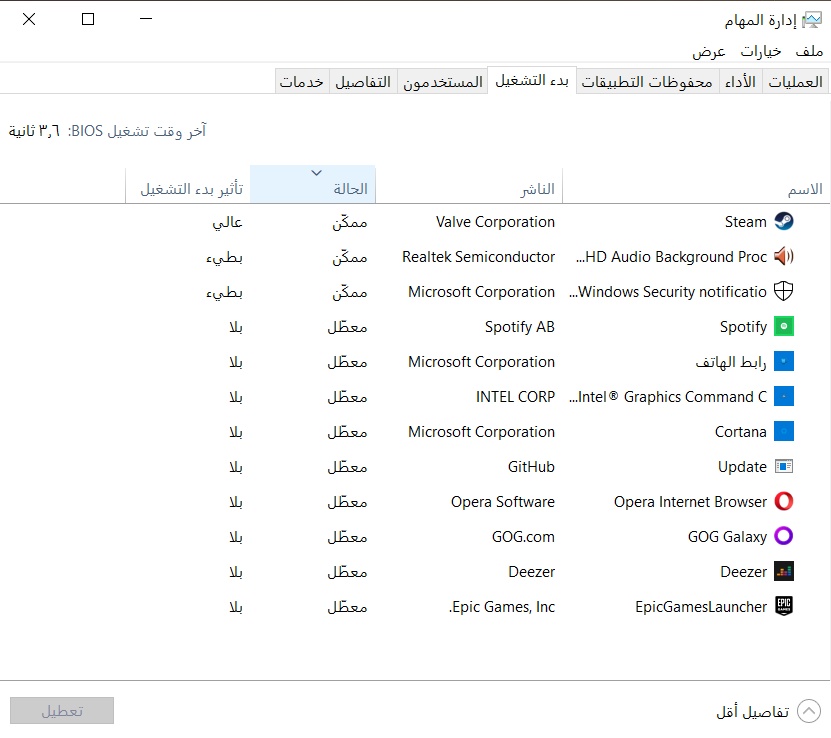Viewport: 831px width, 738px height.
Task: Select the GOG Galaxy row name
Action: [727, 537]
